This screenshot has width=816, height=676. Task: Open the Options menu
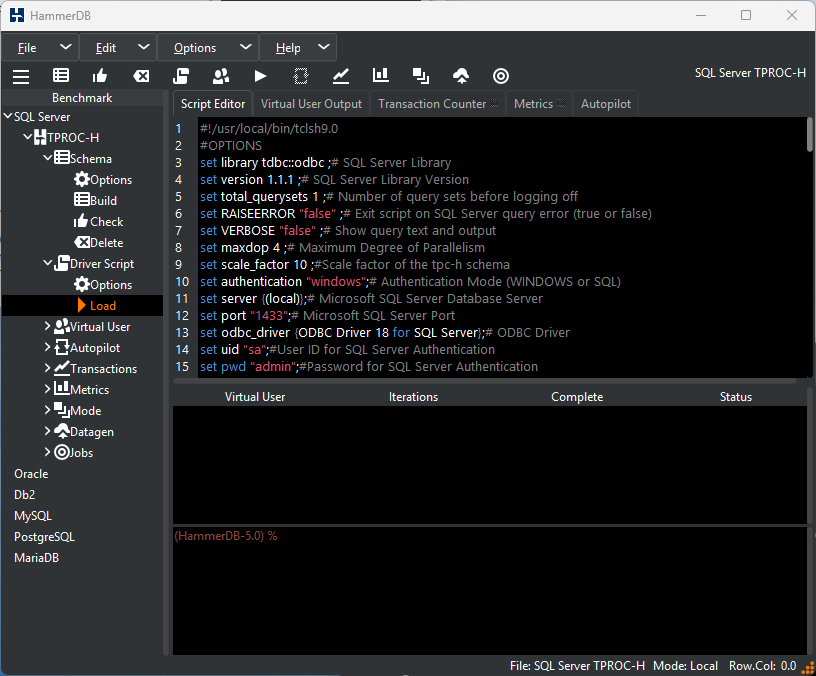208,48
